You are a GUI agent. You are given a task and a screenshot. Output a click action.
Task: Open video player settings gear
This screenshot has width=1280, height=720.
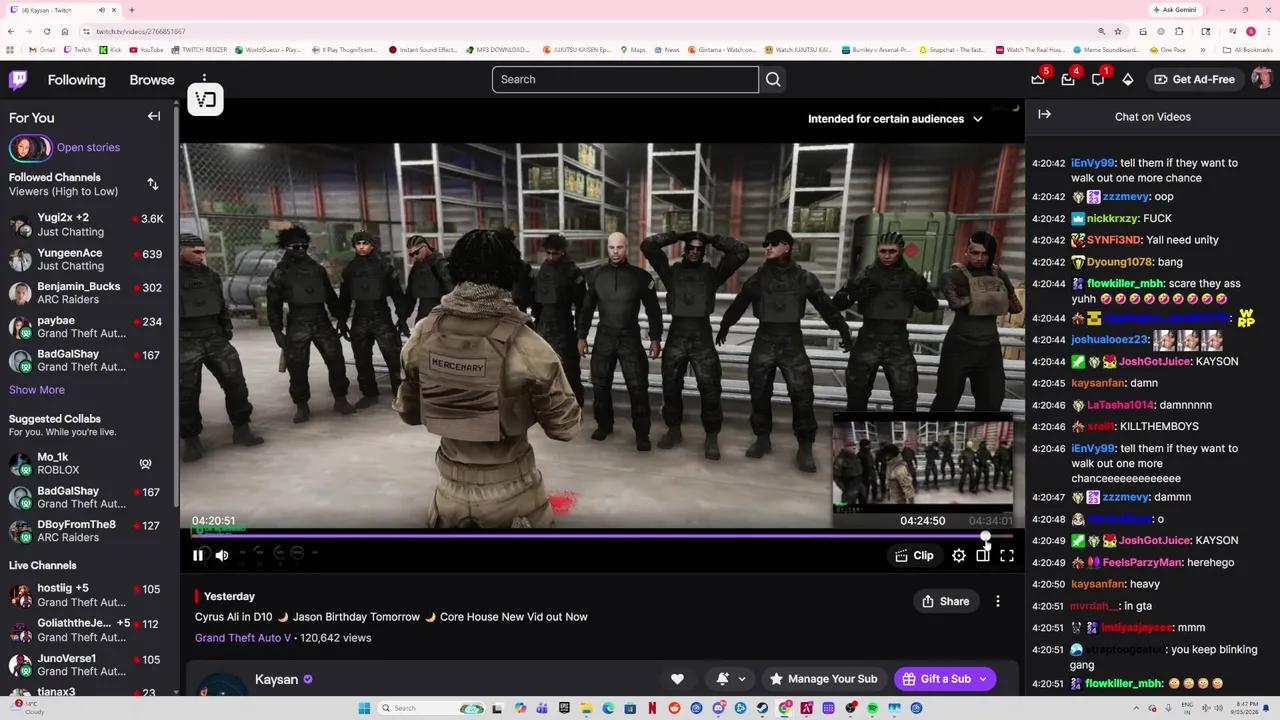coord(959,556)
